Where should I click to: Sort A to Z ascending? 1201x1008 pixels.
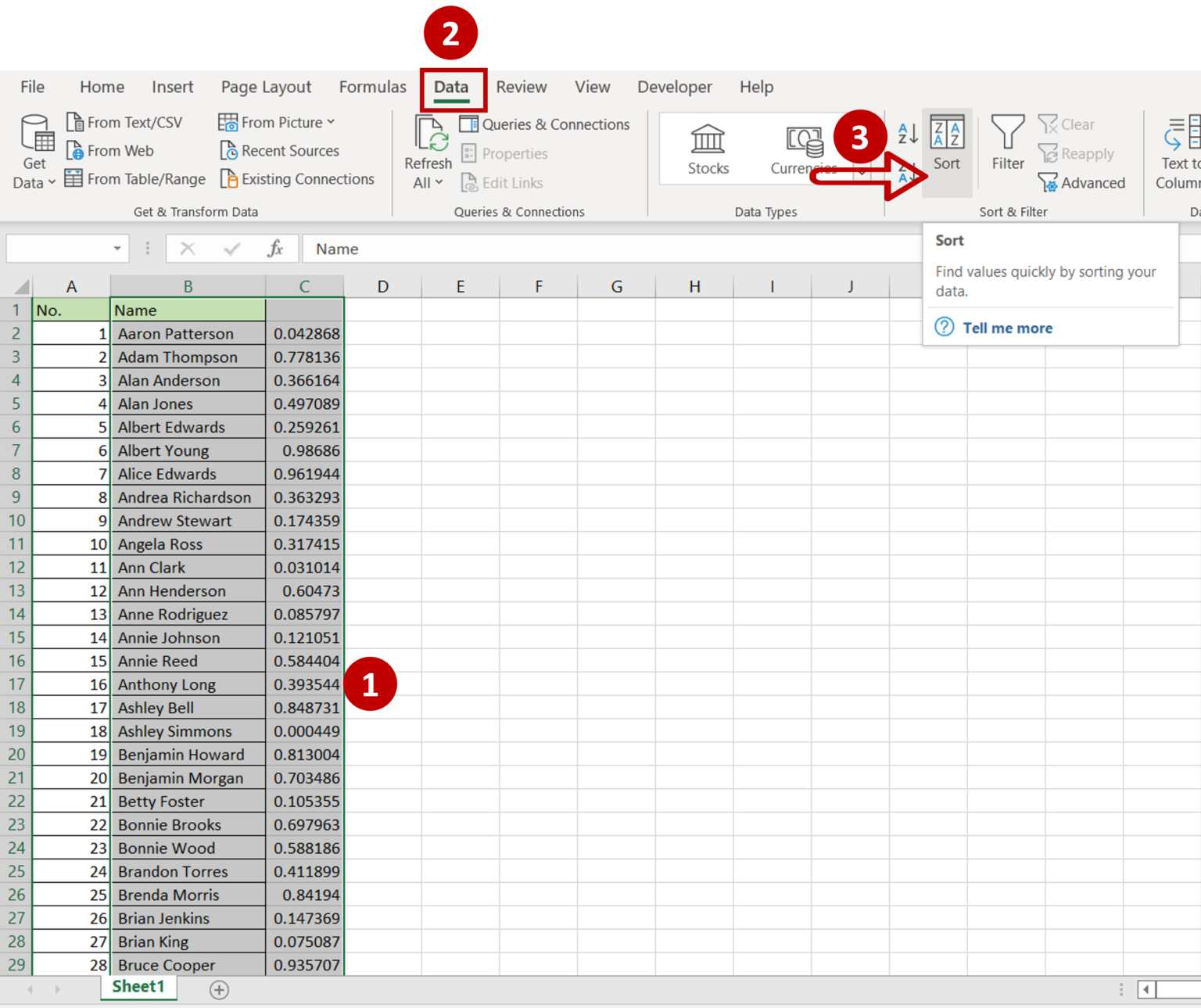(907, 133)
